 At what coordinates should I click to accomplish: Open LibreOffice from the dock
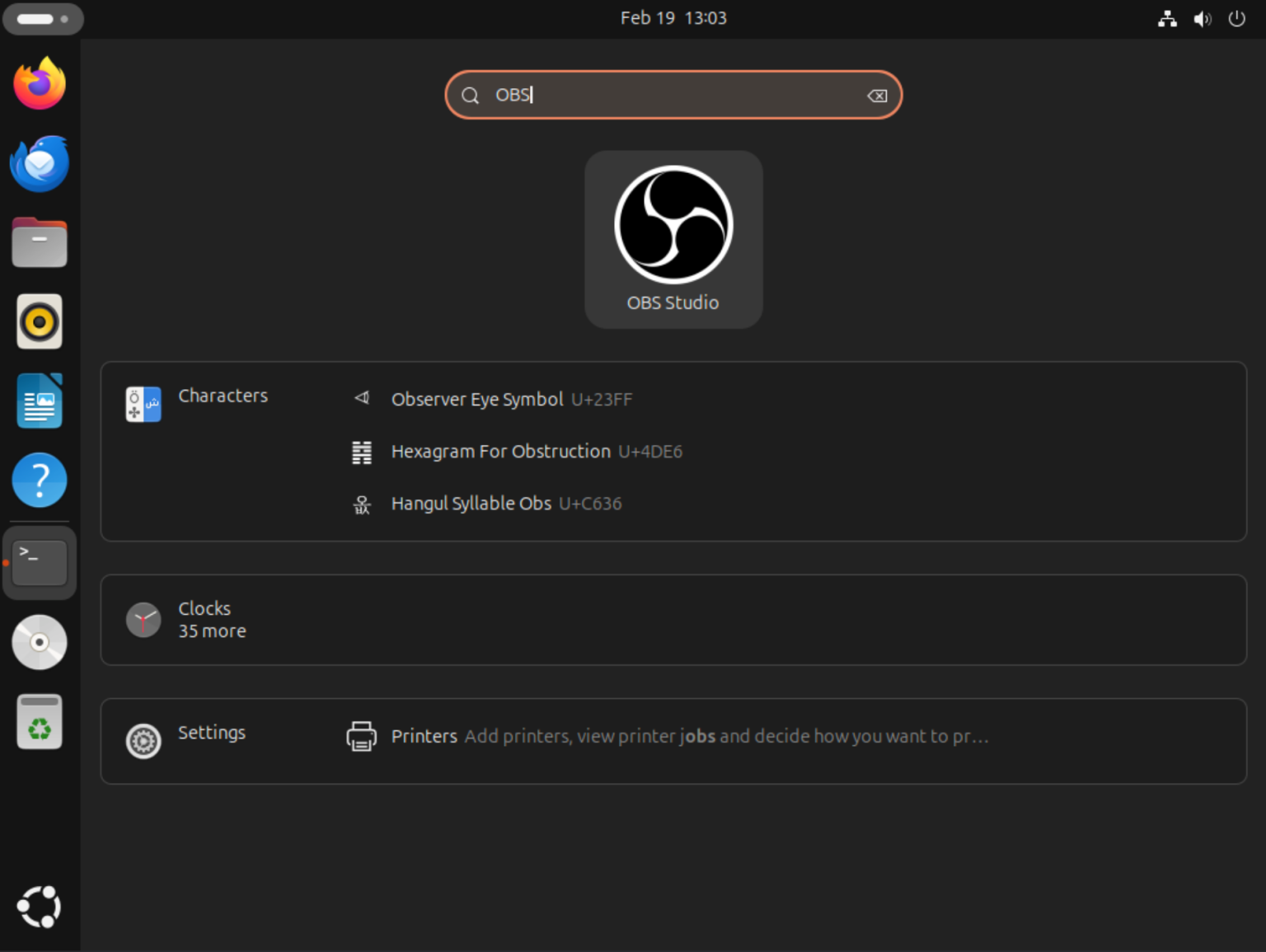click(39, 401)
